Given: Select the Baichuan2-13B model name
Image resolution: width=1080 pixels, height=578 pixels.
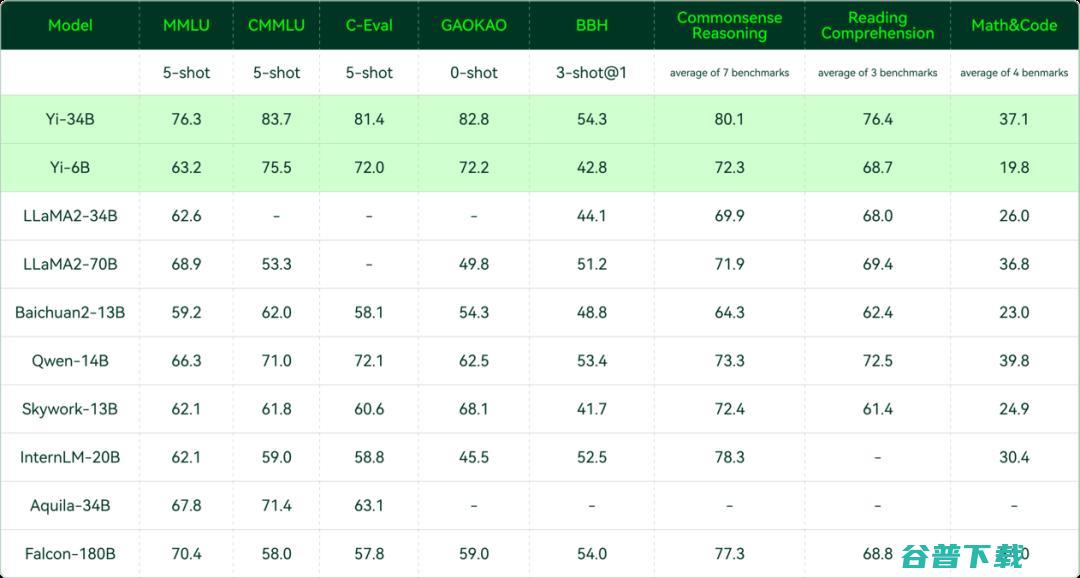Looking at the screenshot, I should pos(70,312).
